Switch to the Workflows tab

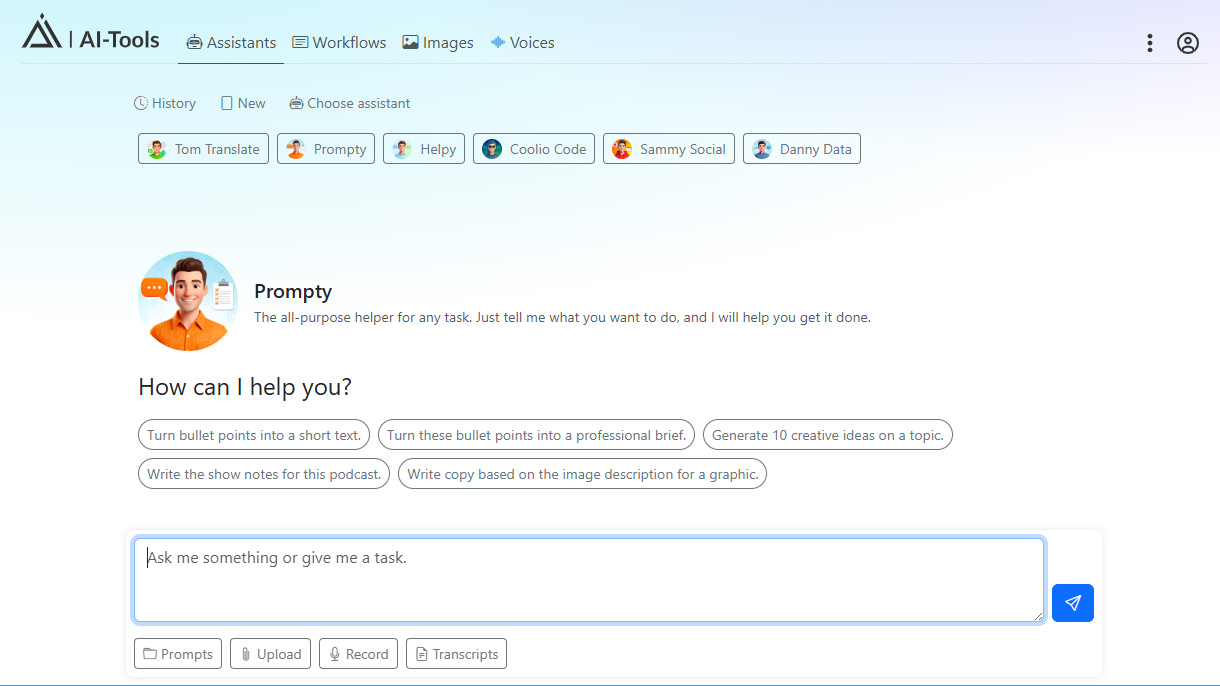[x=339, y=42]
